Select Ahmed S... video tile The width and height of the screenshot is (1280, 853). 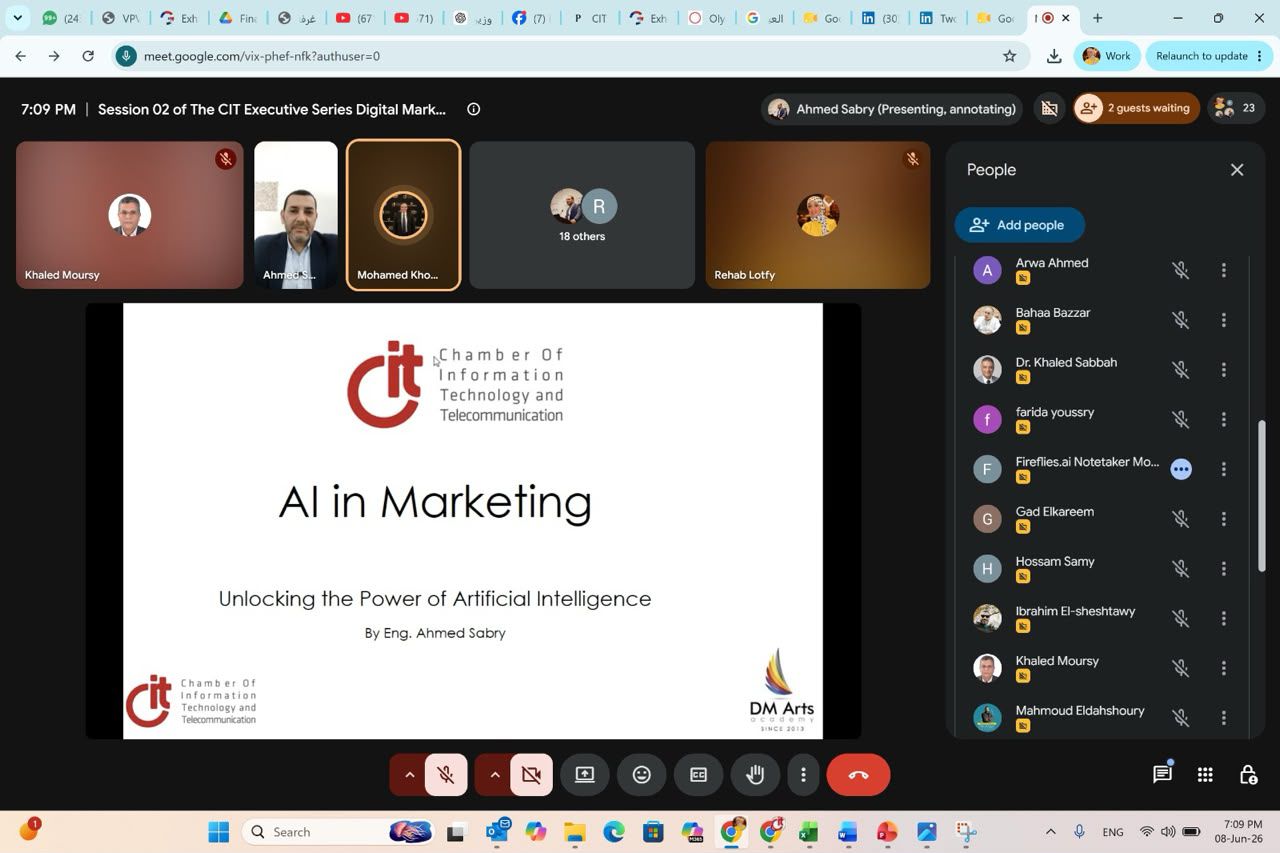pyautogui.click(x=296, y=215)
